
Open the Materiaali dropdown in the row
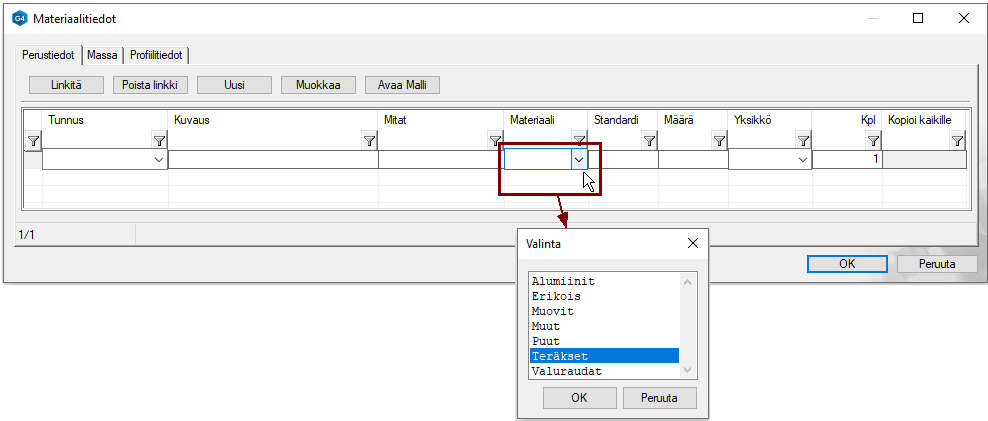click(578, 160)
